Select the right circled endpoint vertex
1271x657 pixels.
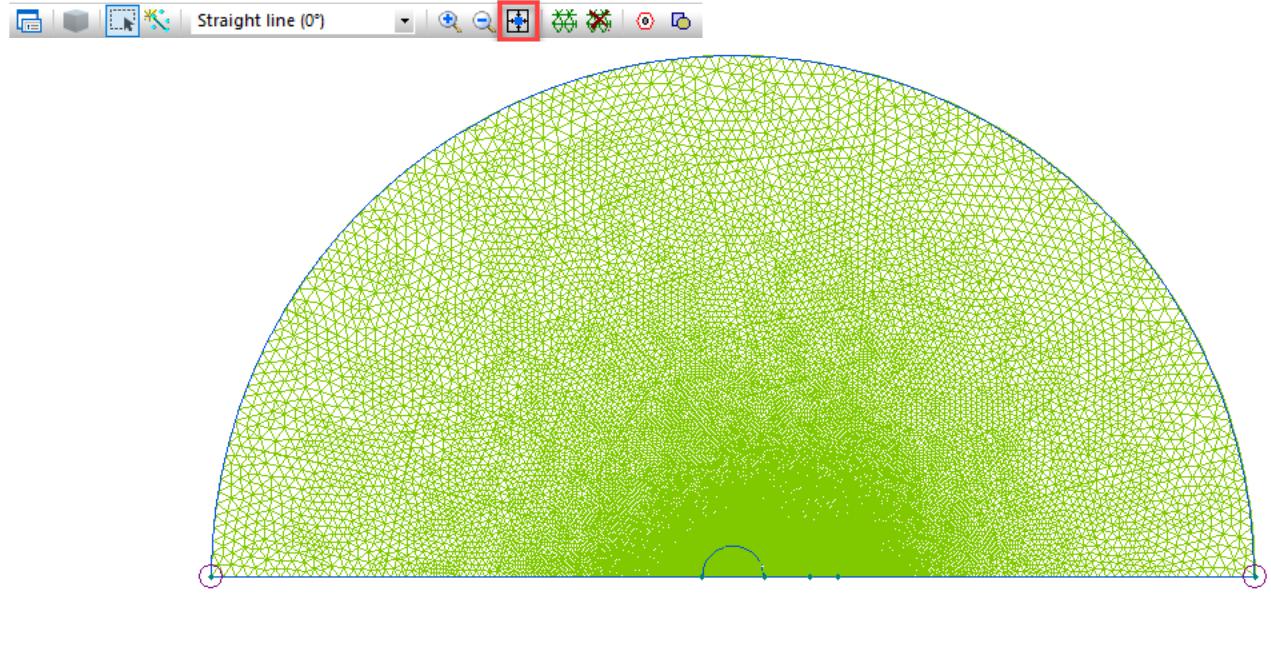[x=1255, y=576]
